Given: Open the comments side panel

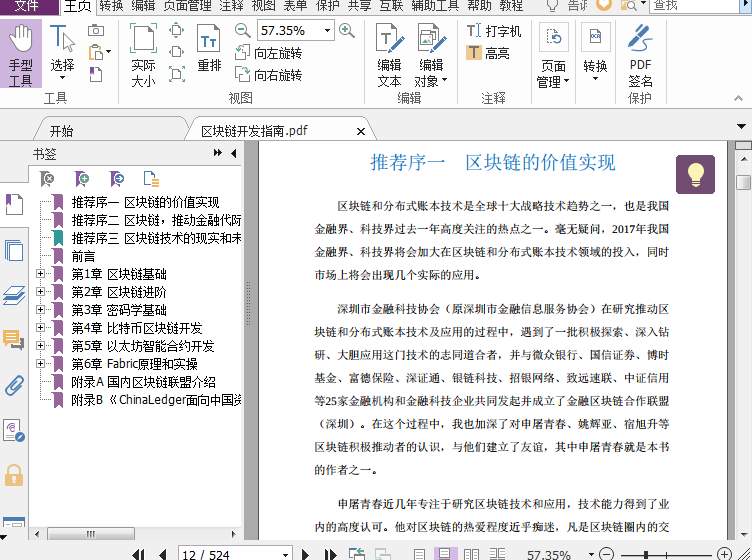Looking at the screenshot, I should [x=14, y=340].
